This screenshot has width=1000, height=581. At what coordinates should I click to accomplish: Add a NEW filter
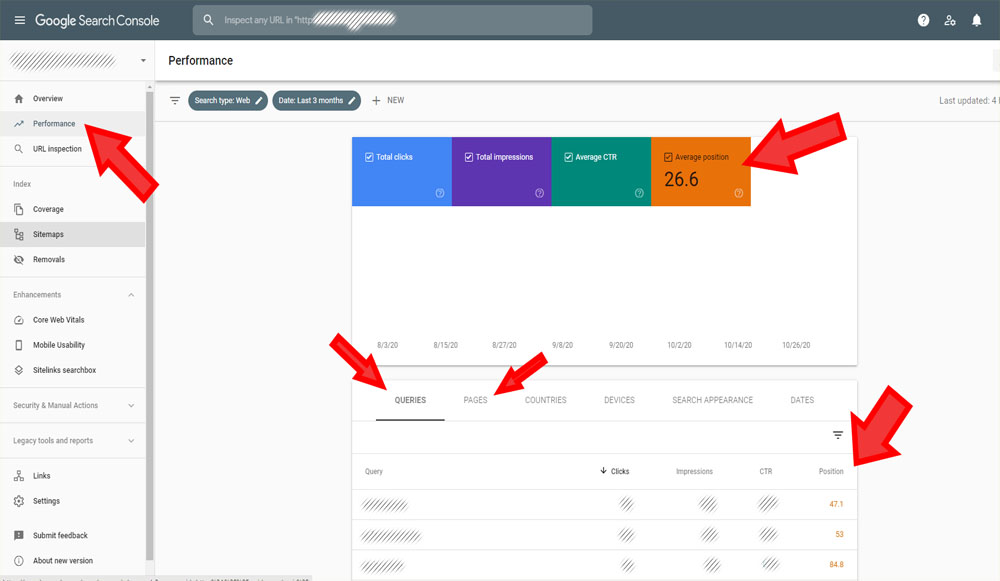pyautogui.click(x=388, y=101)
